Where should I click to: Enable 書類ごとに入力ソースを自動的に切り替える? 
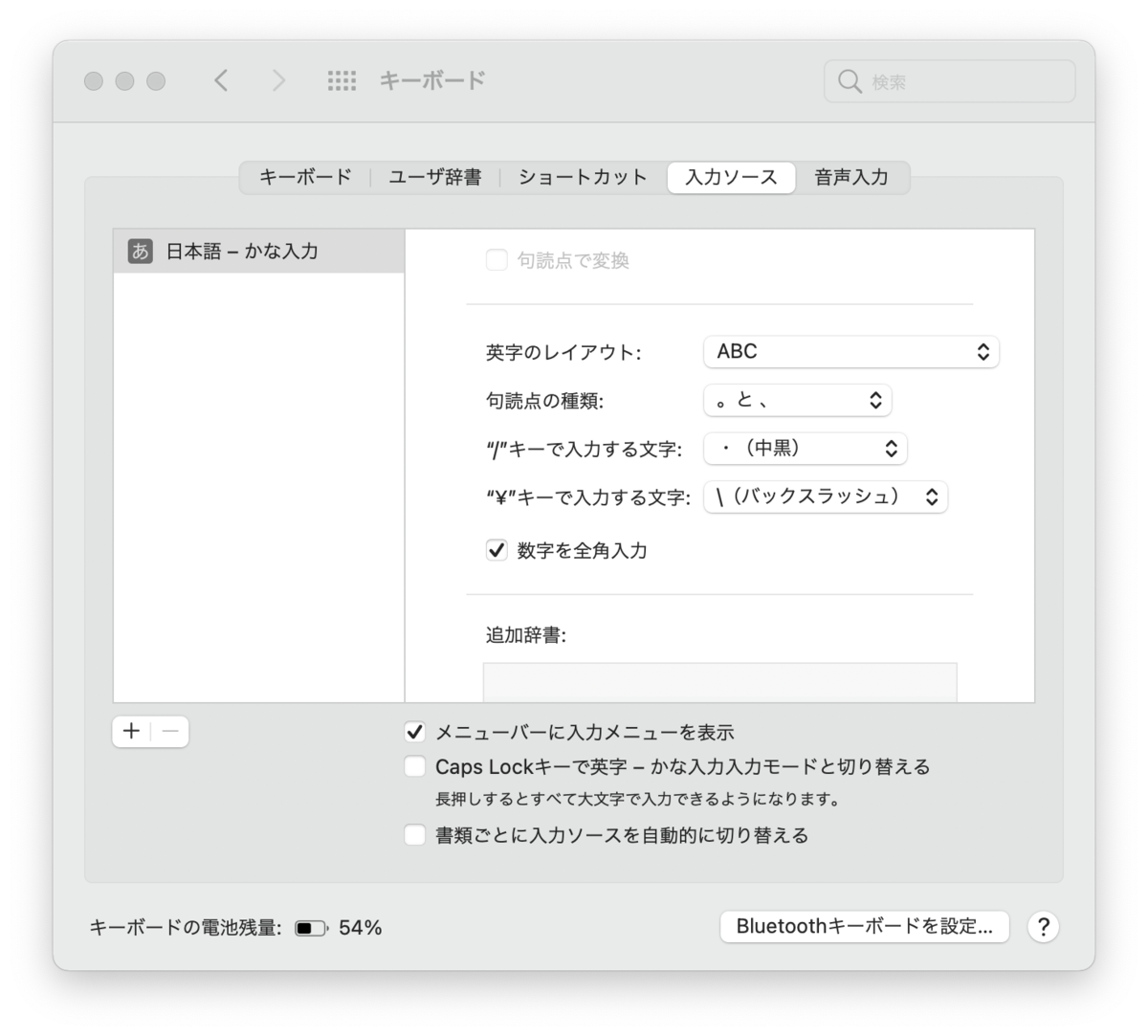(x=414, y=834)
